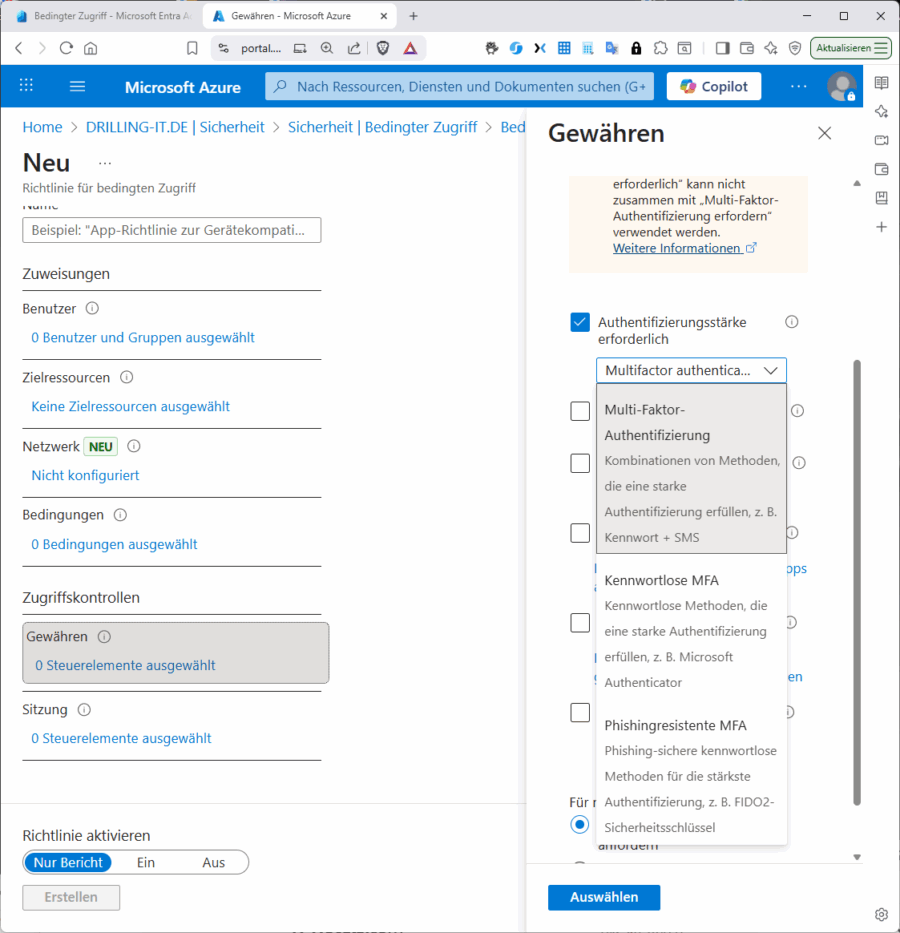Image resolution: width=900 pixels, height=933 pixels.
Task: Add a new sidebar item with plus
Action: click(882, 227)
